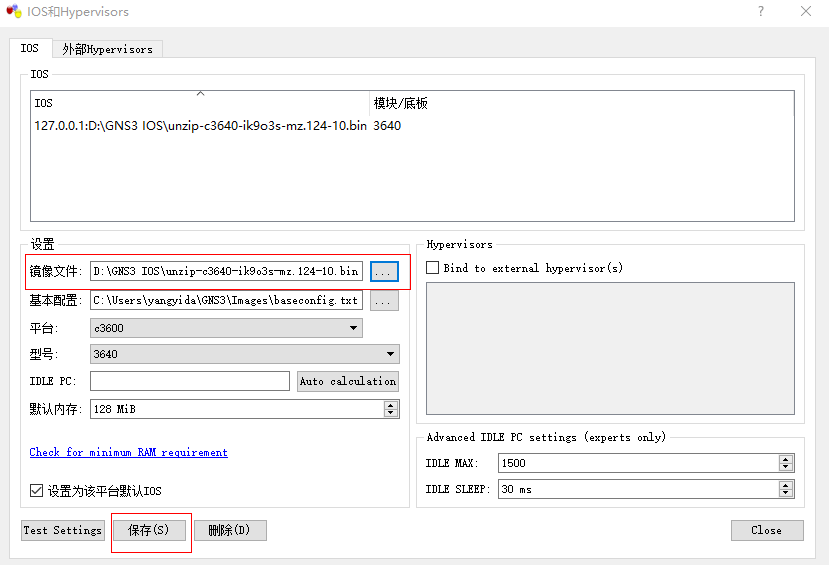Switch to the 外部Hypervisors tab
Image resolution: width=829 pixels, height=565 pixels.
point(107,49)
